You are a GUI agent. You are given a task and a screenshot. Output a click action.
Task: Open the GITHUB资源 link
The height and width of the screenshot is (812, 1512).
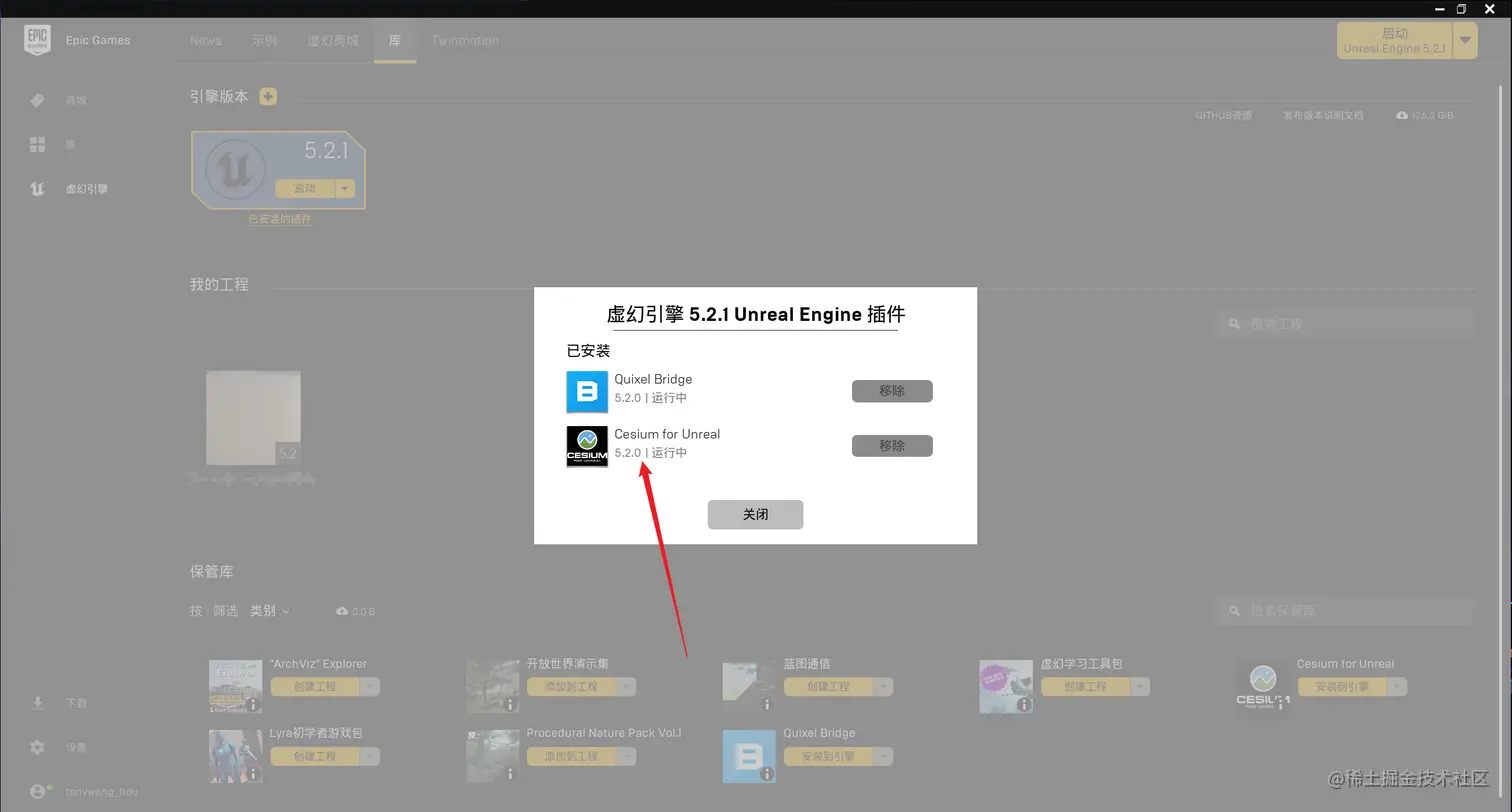point(1224,116)
